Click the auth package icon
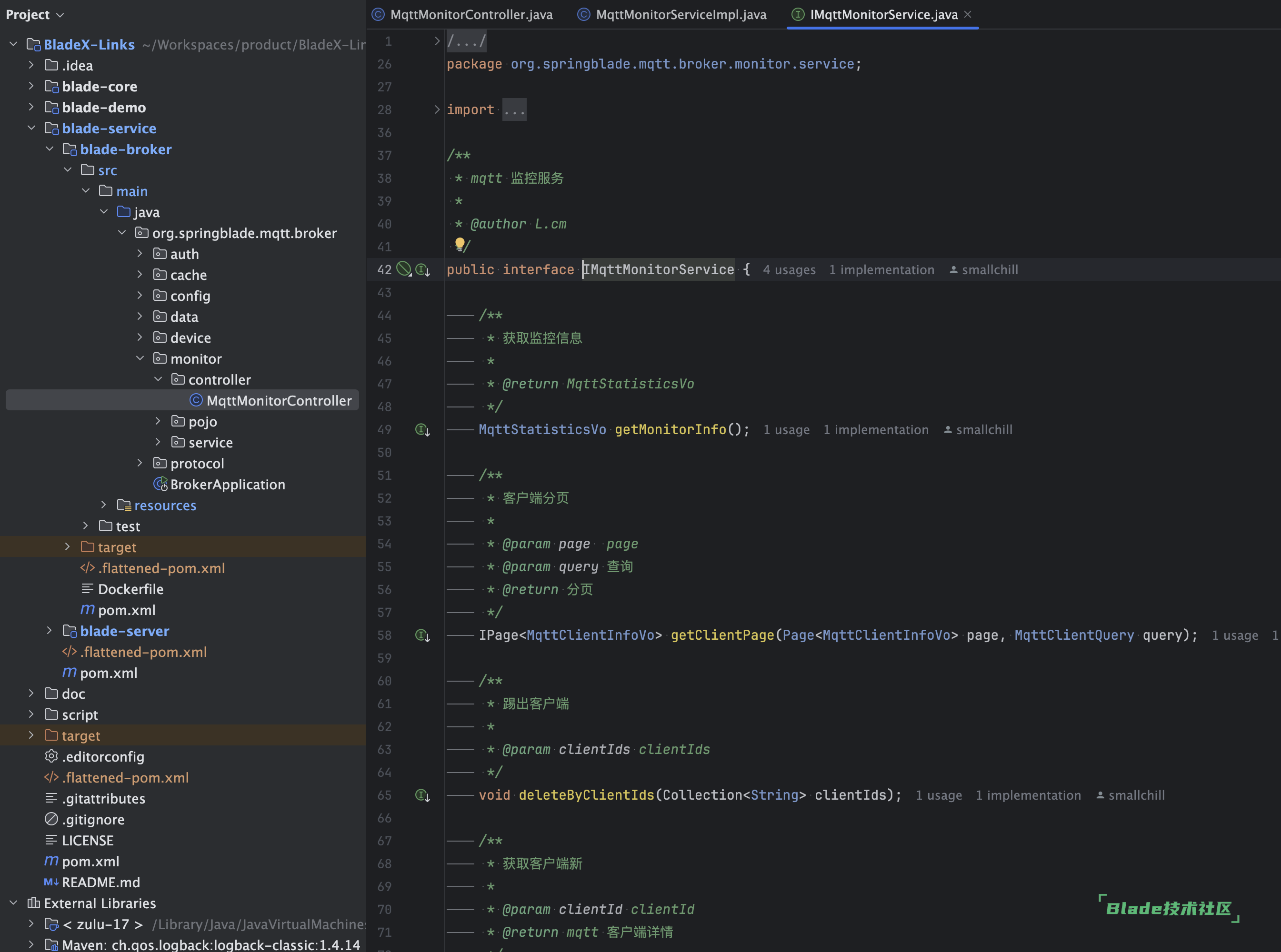 pyautogui.click(x=160, y=254)
